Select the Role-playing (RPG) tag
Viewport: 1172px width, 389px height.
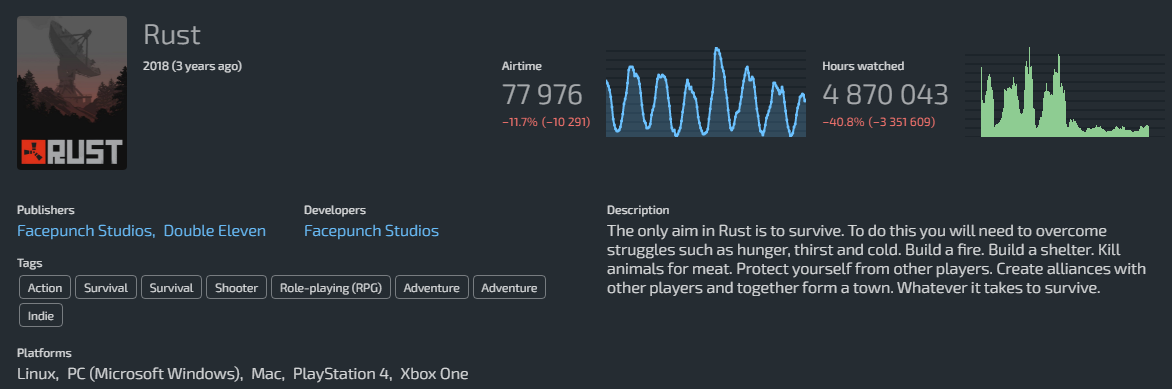tap(331, 287)
